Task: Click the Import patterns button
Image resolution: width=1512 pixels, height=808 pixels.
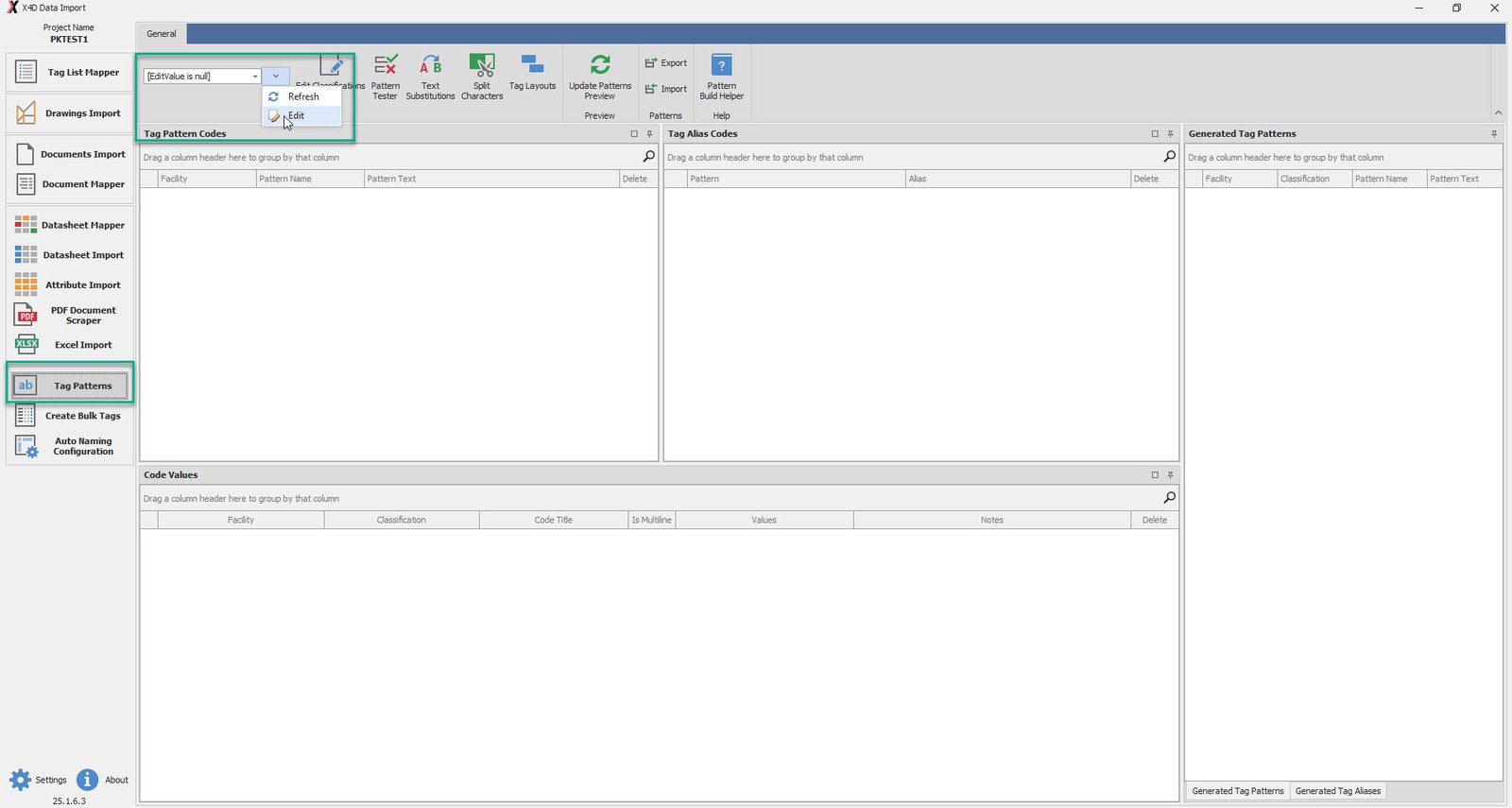Action: pos(666,90)
